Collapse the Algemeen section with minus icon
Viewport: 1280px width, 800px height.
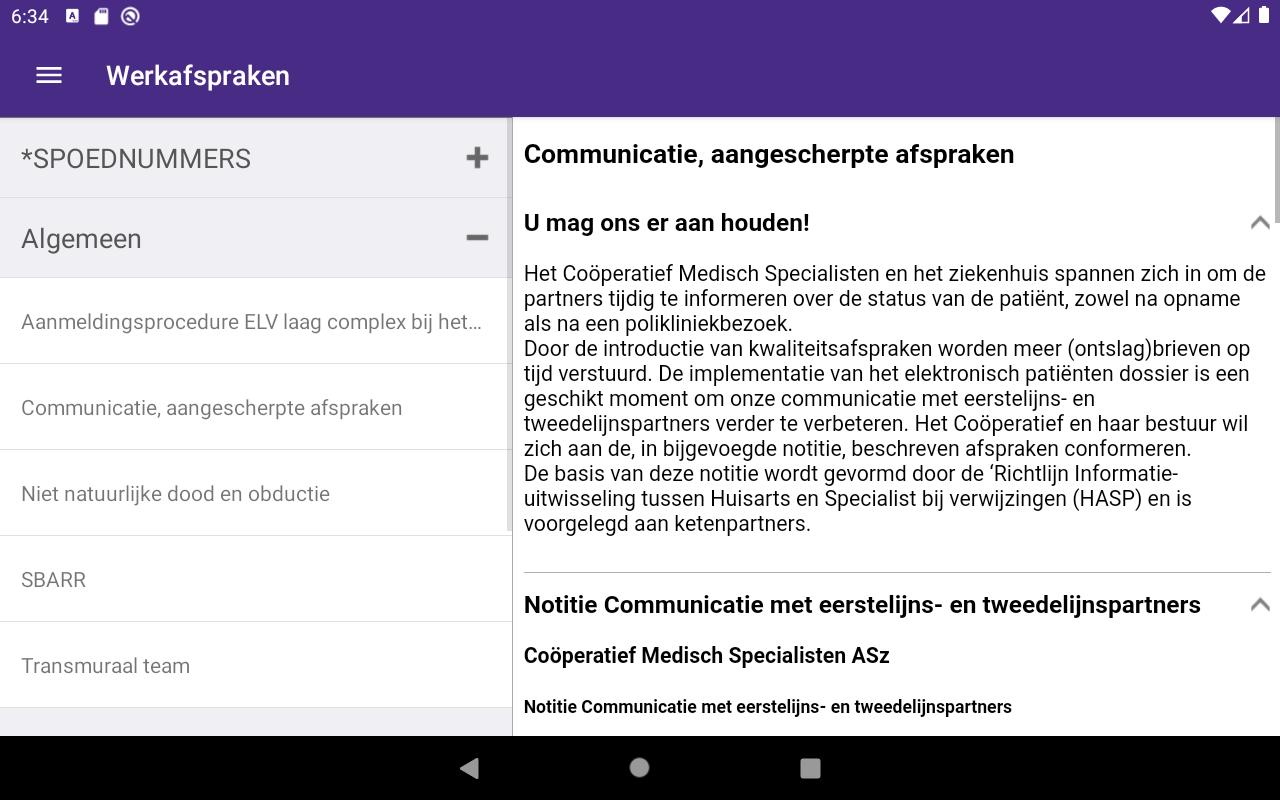tap(477, 238)
